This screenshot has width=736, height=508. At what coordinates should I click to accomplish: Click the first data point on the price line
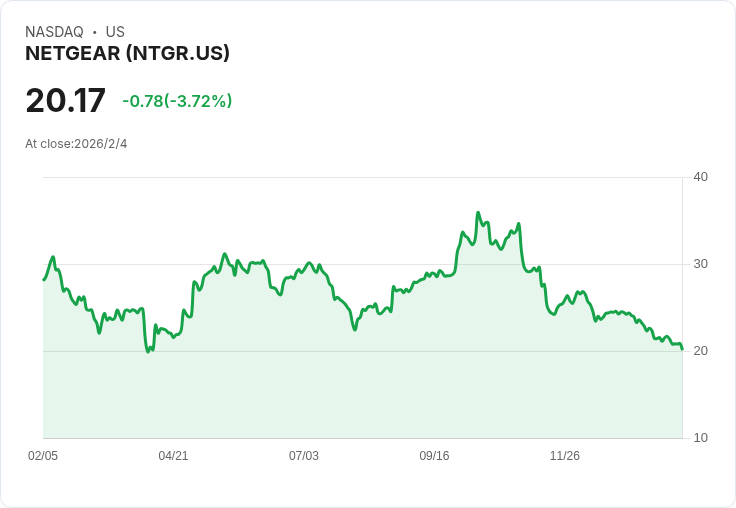(x=44, y=279)
